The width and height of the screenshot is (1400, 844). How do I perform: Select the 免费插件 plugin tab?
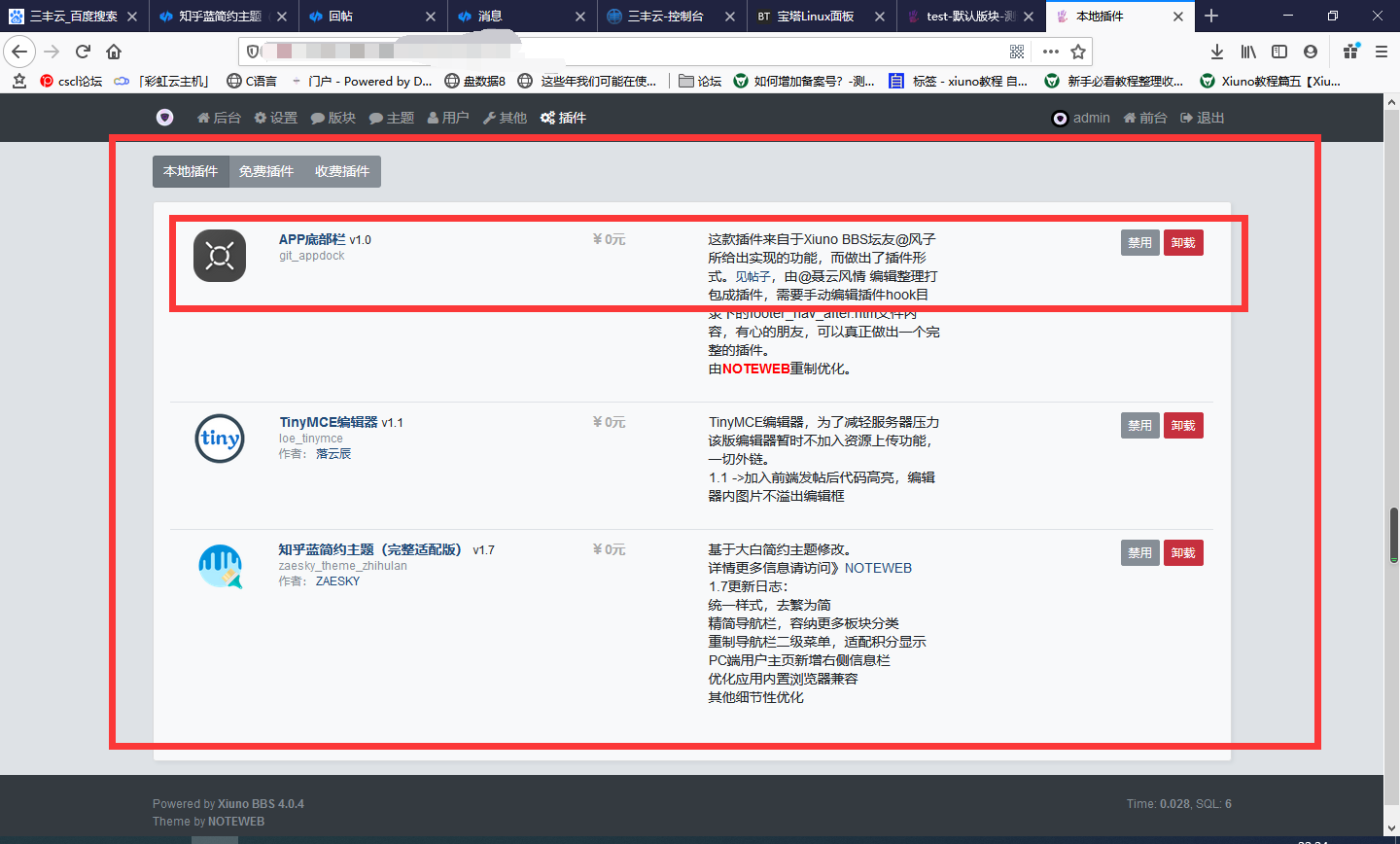266,171
